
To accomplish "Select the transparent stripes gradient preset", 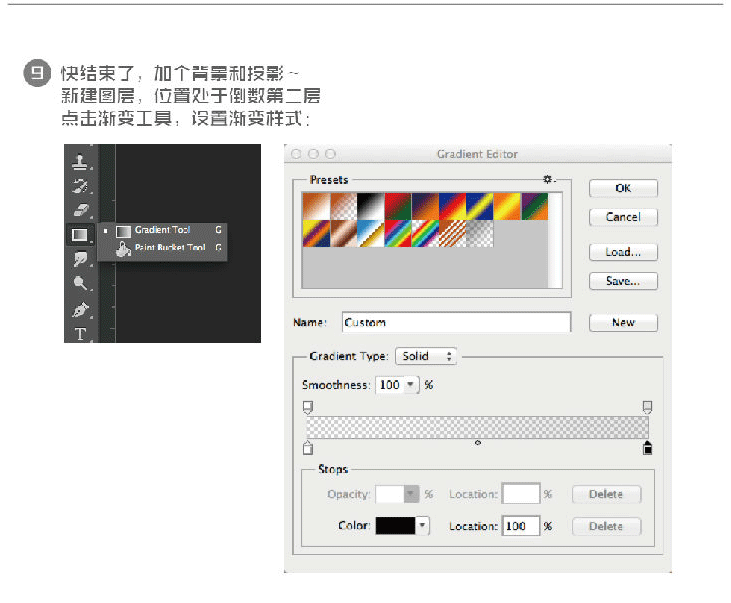I will pos(453,233).
